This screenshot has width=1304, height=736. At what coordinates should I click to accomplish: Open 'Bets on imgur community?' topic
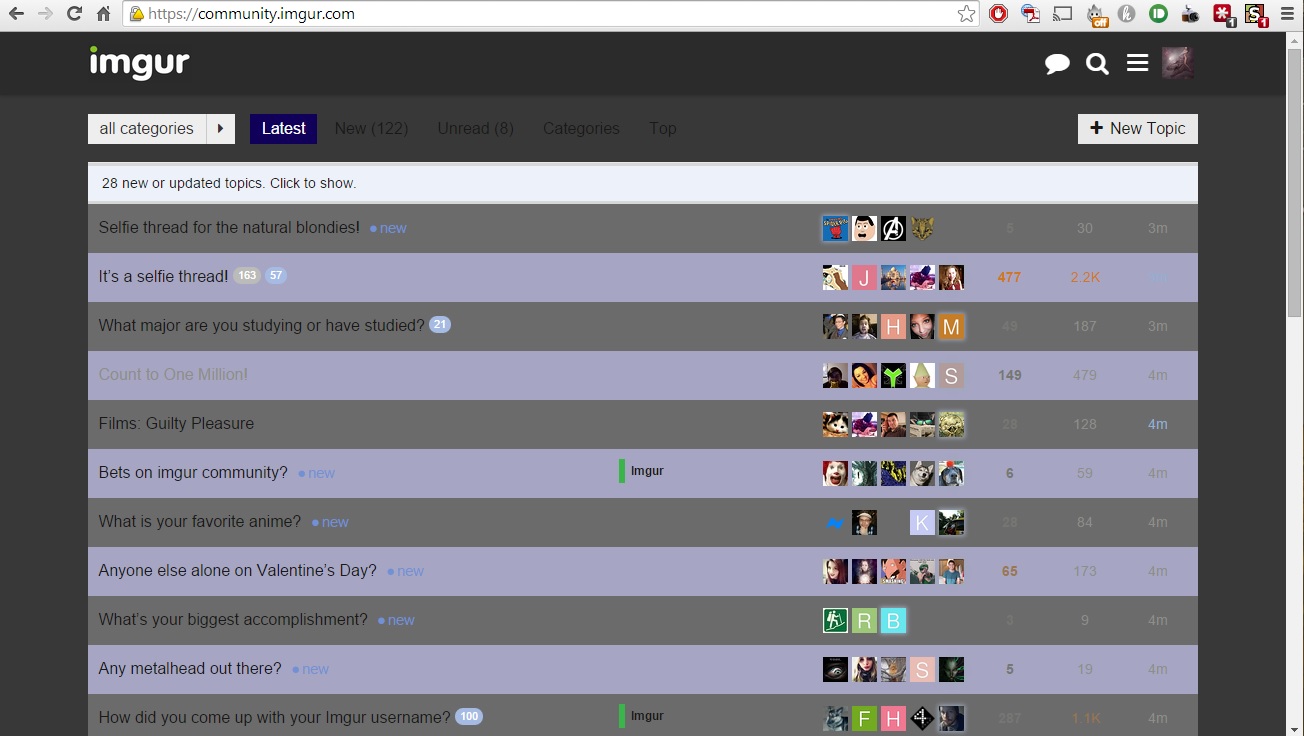pyautogui.click(x=193, y=472)
